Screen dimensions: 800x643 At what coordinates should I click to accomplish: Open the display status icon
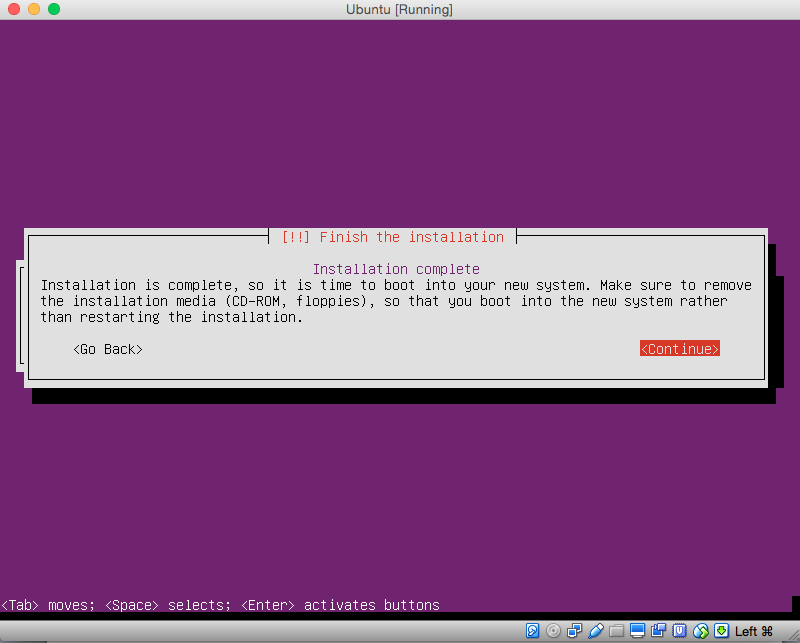637,631
